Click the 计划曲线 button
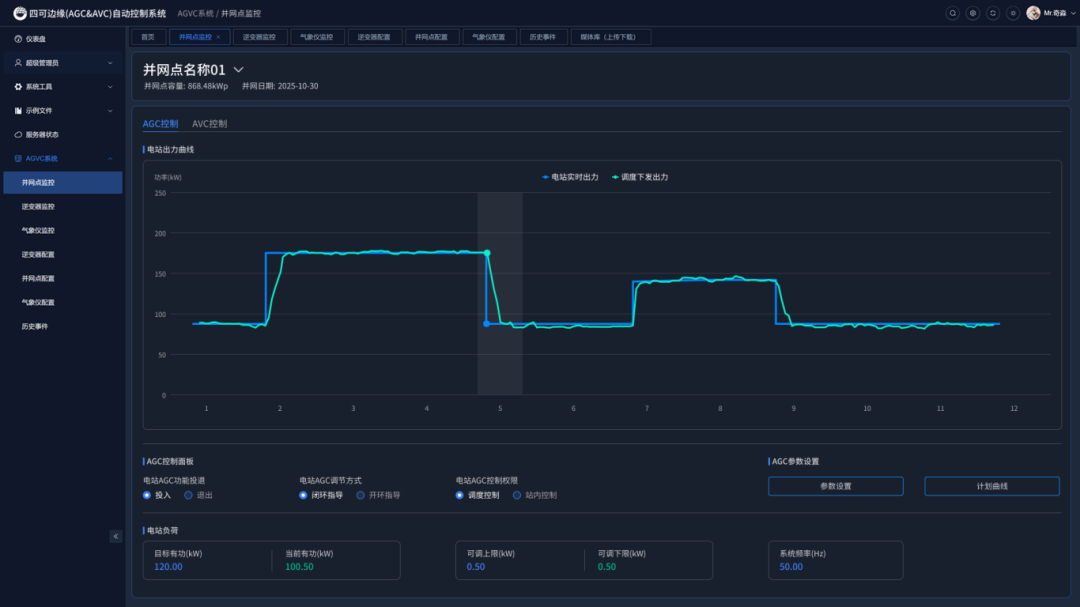The height and width of the screenshot is (607, 1080). coord(991,486)
